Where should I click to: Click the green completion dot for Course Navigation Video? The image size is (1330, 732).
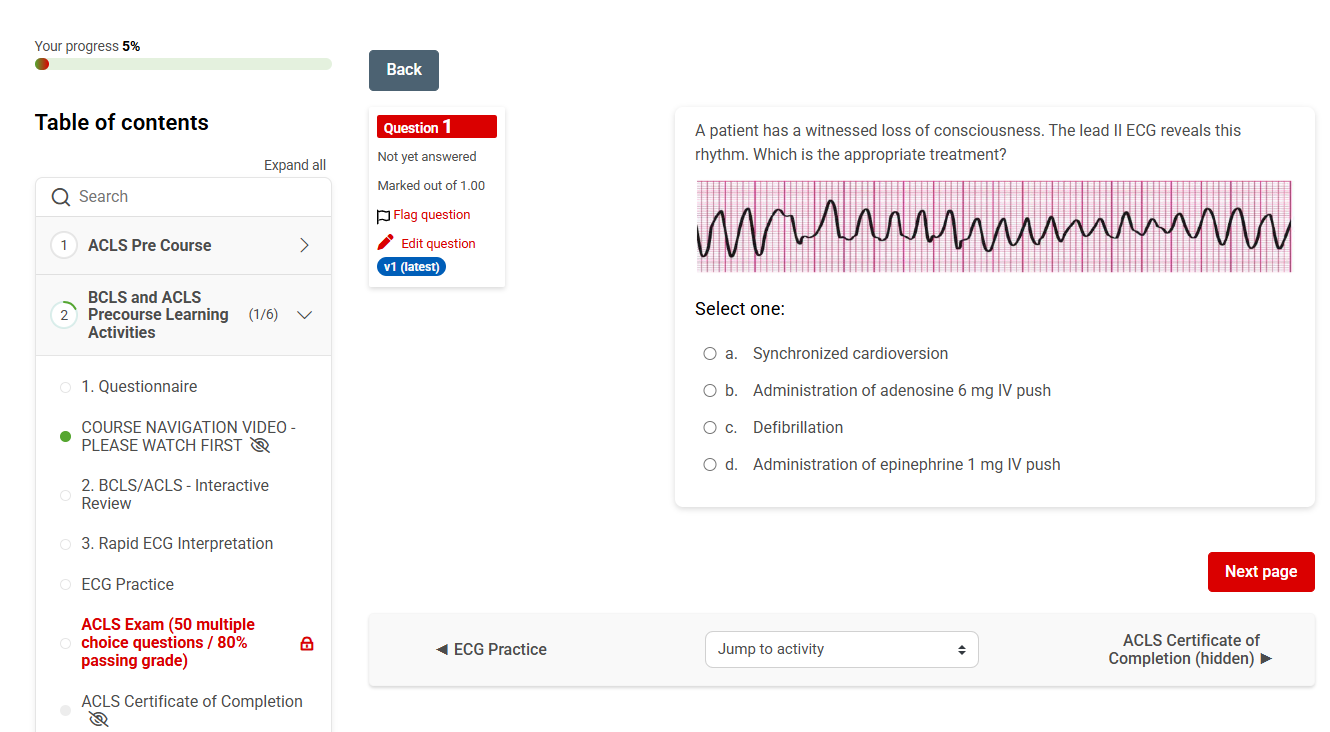65,437
